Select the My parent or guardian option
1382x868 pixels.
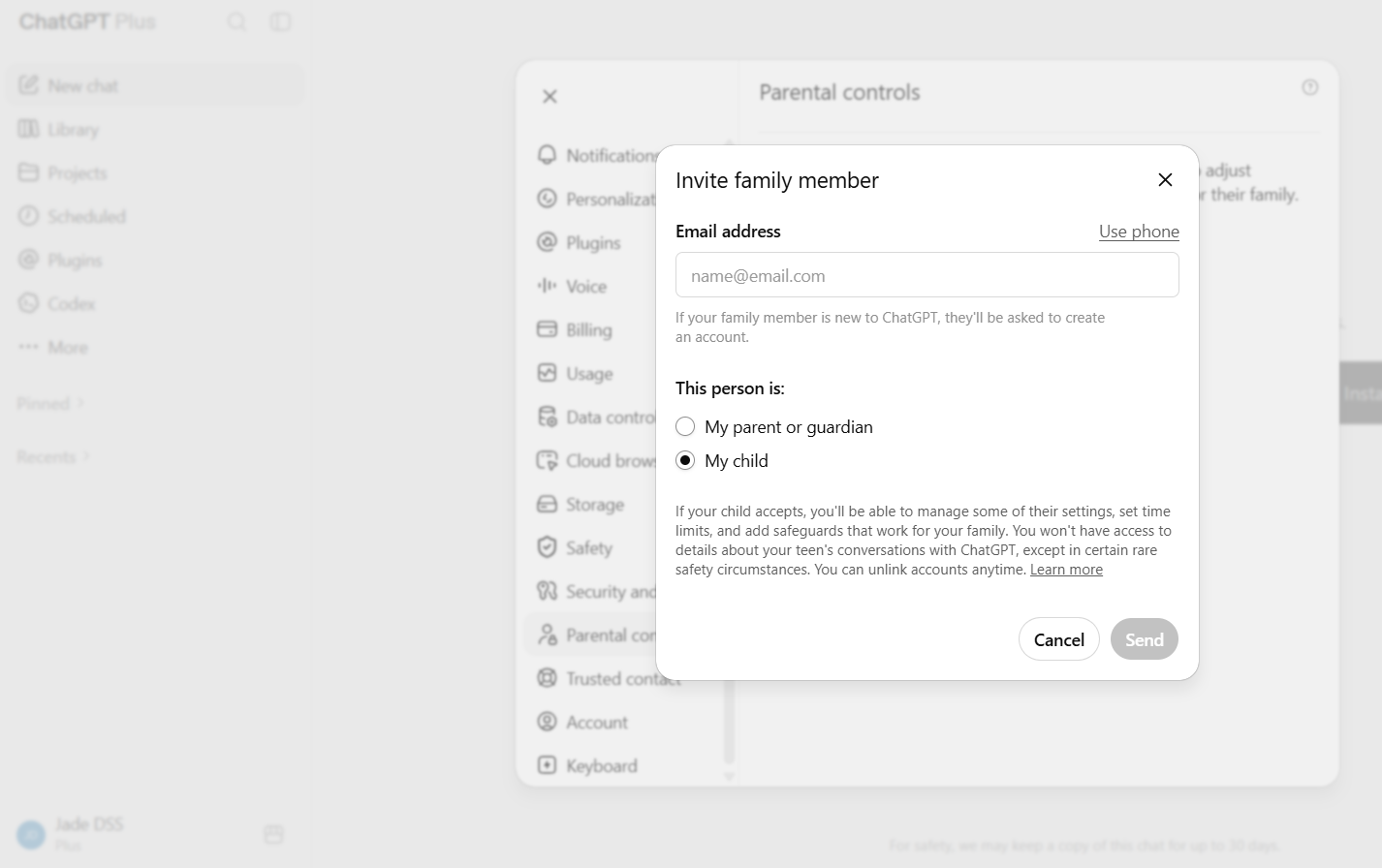point(685,426)
